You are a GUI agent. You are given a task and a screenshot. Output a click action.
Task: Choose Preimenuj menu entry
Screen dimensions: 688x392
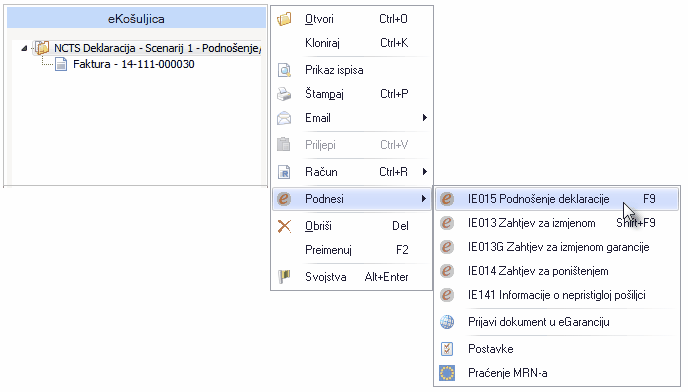click(x=352, y=250)
